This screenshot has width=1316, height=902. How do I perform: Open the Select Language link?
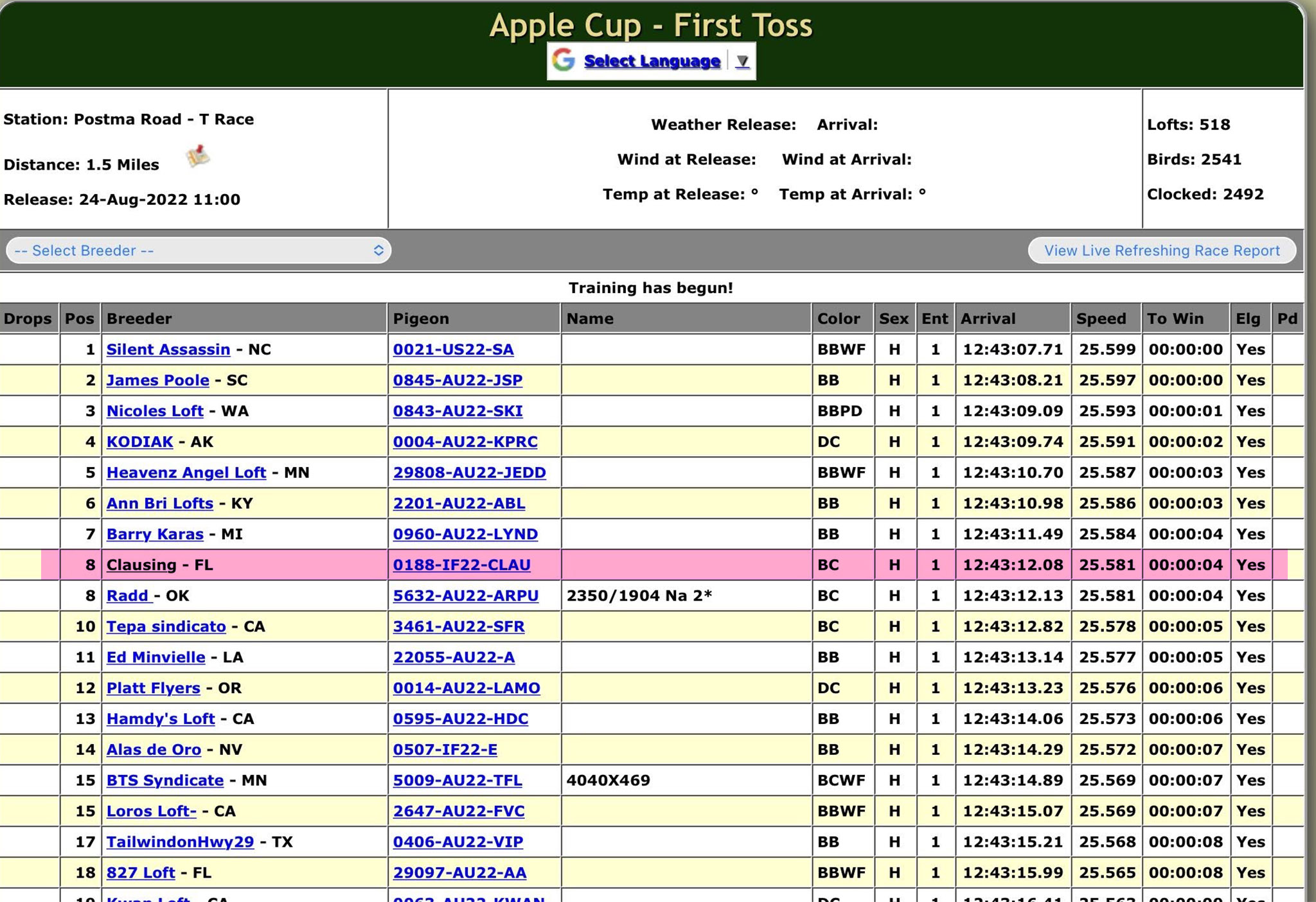(652, 61)
